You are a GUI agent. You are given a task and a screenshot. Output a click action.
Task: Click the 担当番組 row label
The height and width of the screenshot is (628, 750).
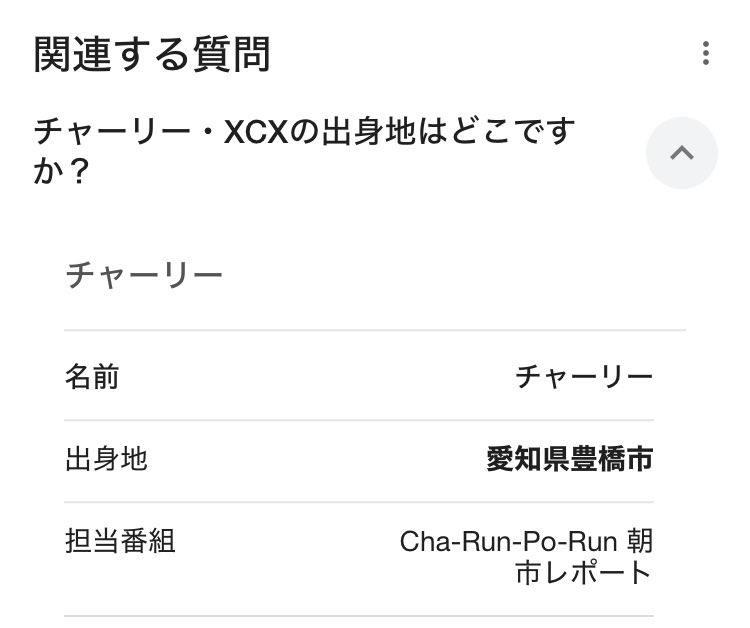(x=120, y=541)
